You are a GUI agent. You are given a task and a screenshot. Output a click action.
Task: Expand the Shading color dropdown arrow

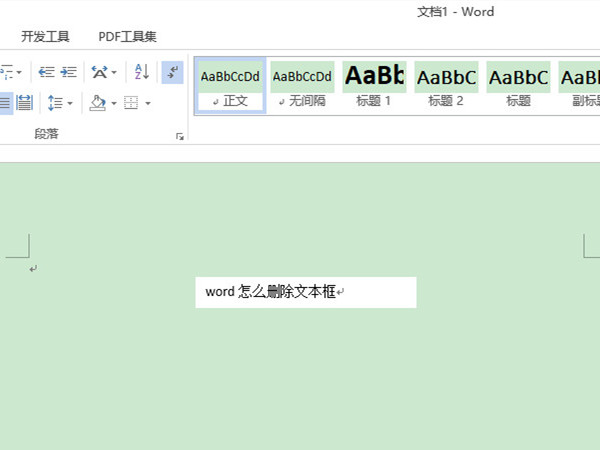[x=113, y=102]
